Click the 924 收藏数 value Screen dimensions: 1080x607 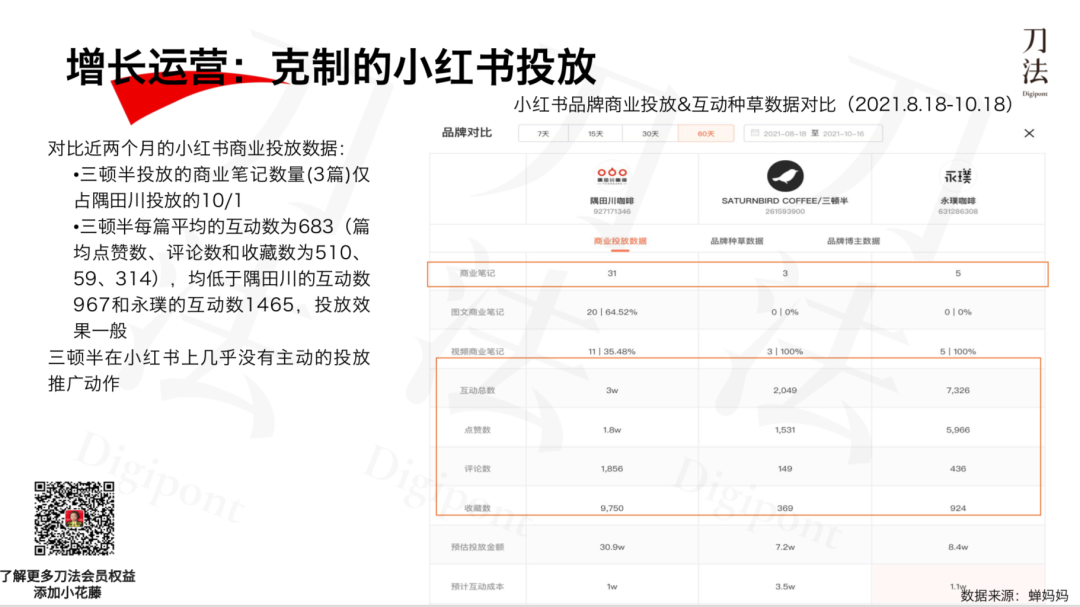click(x=958, y=508)
